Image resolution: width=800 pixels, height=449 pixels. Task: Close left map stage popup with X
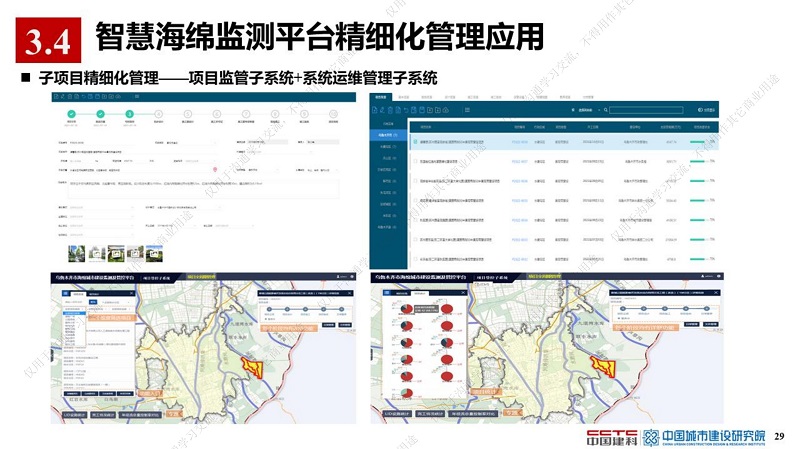(x=350, y=293)
